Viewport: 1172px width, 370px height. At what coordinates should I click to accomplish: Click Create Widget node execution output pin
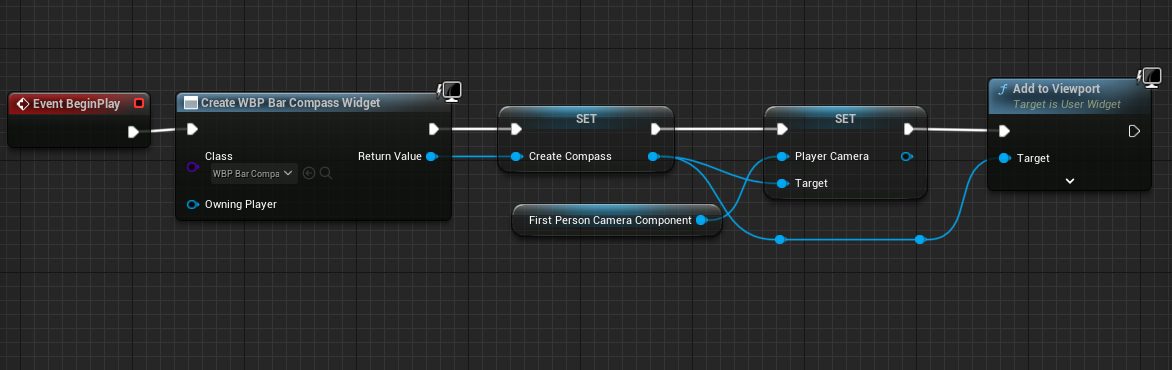[434, 129]
